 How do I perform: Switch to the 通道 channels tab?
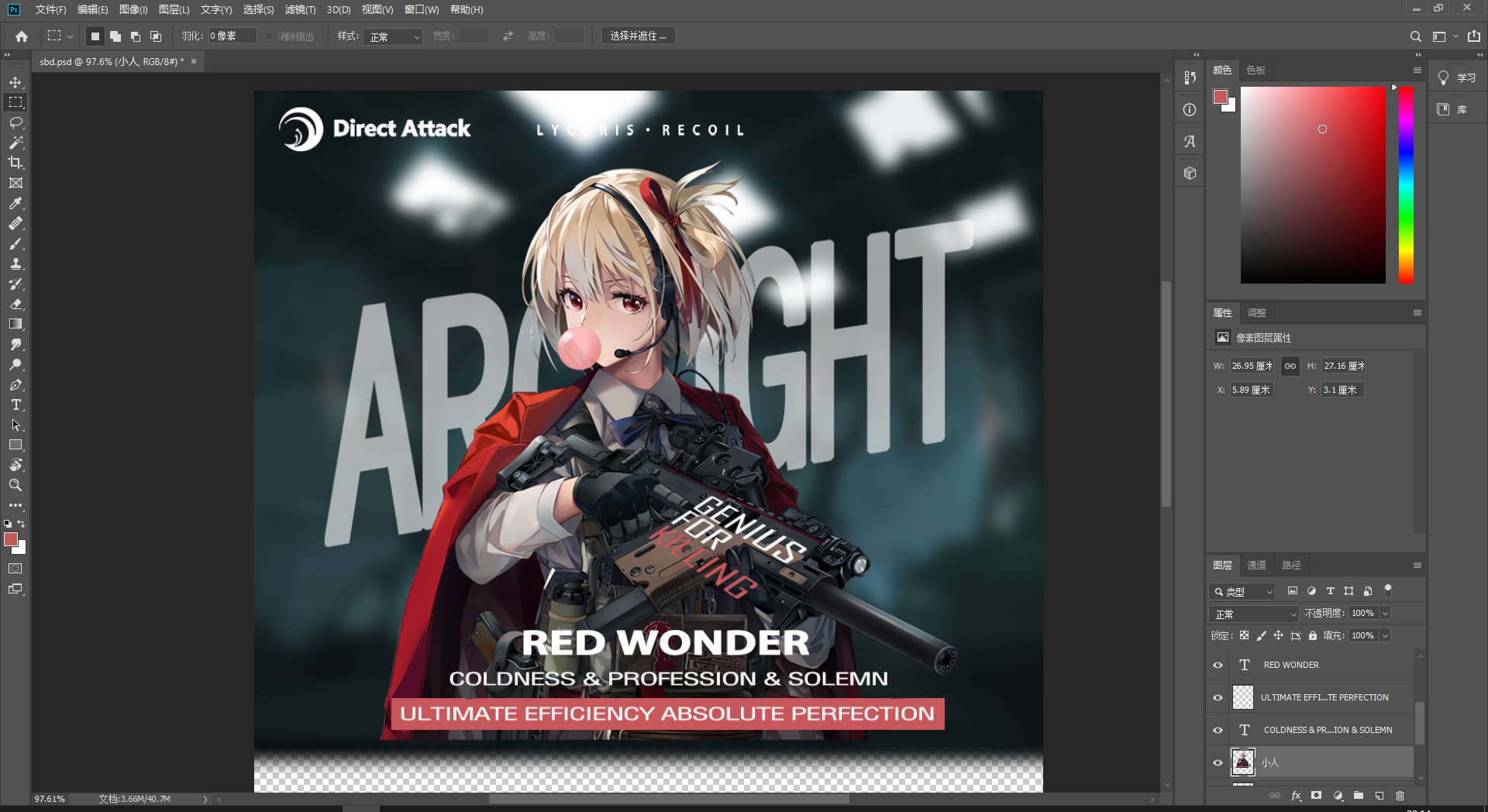coord(1256,566)
